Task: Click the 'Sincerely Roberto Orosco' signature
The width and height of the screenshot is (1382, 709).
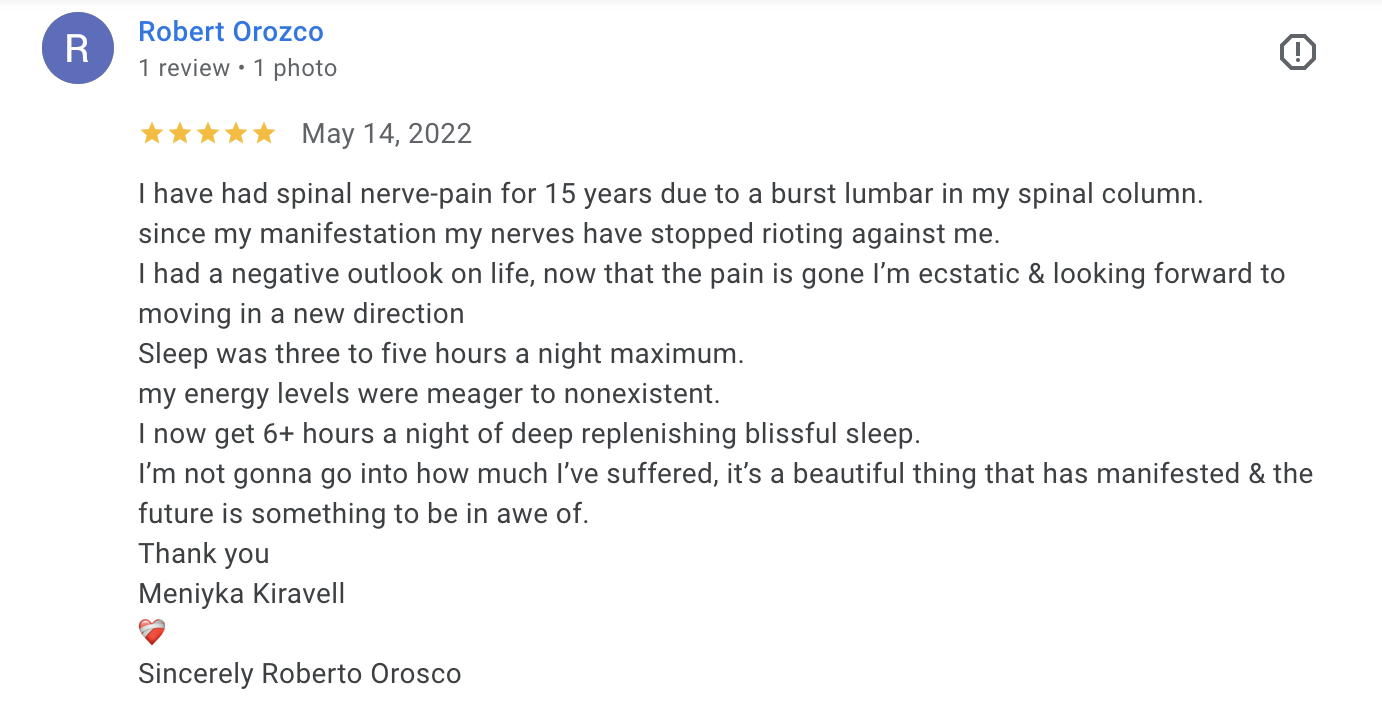Action: [x=300, y=673]
